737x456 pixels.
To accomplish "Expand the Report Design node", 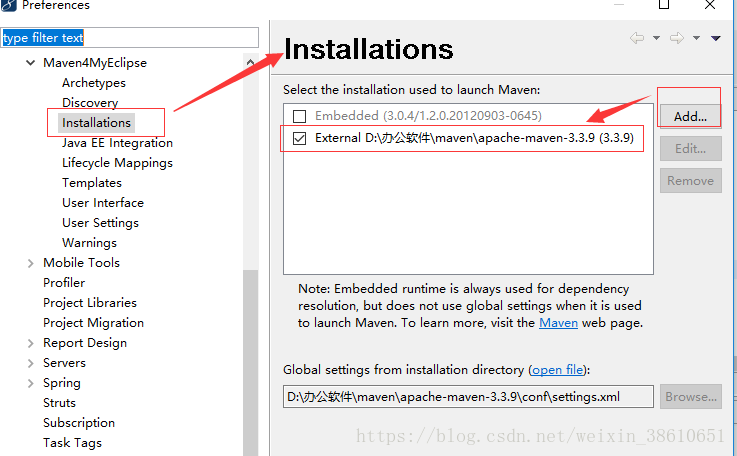I will (31, 344).
